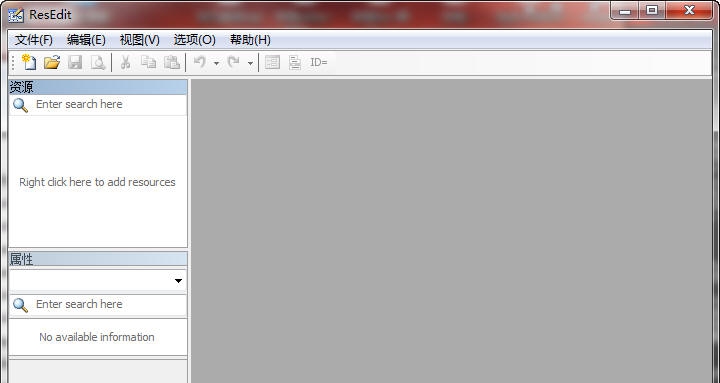Click the Copy icon in toolbar
The height and width of the screenshot is (383, 720).
(x=148, y=62)
